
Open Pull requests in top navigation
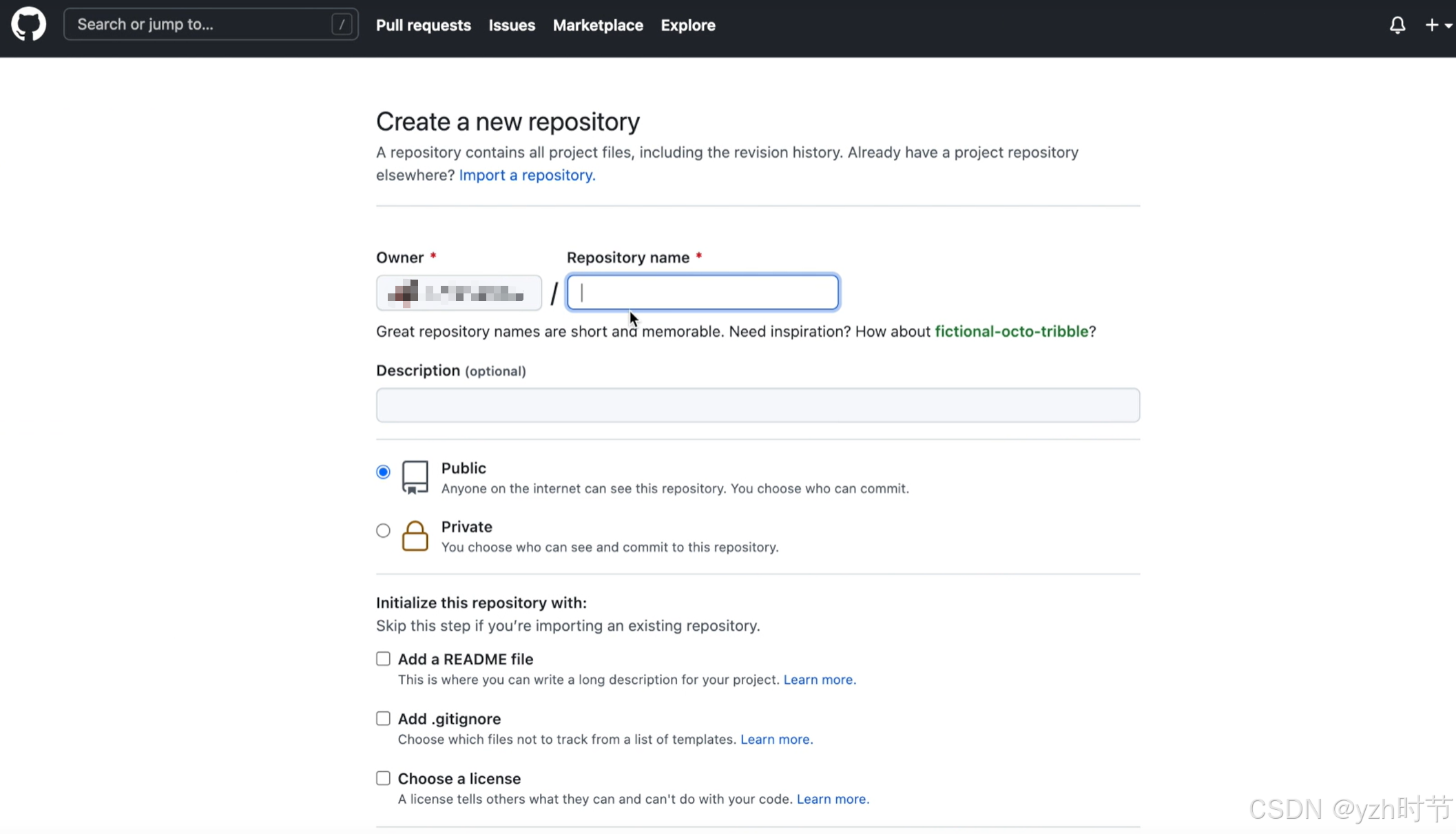[423, 25]
